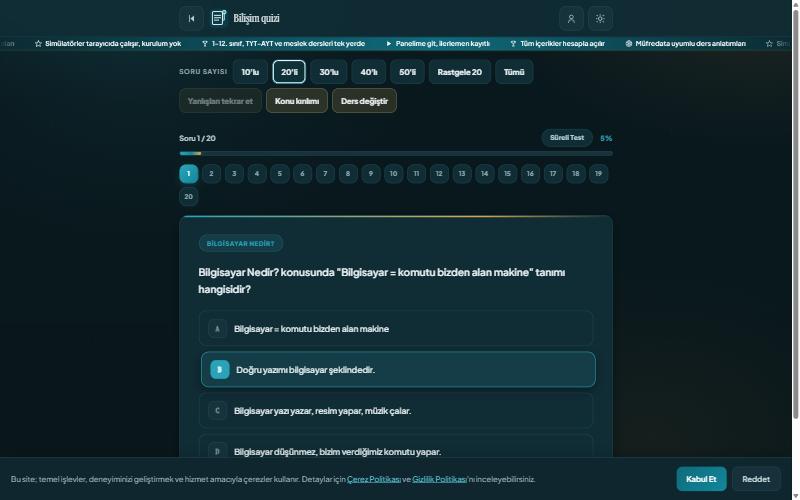Viewport: 800px width, 500px height.
Task: Jump to question 3
Action: point(234,173)
